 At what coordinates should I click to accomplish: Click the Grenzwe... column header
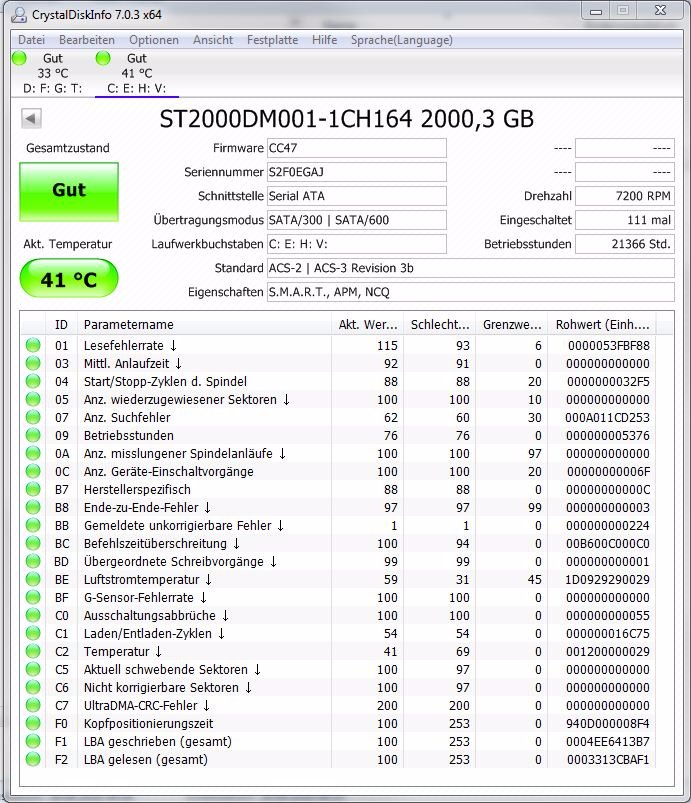512,325
